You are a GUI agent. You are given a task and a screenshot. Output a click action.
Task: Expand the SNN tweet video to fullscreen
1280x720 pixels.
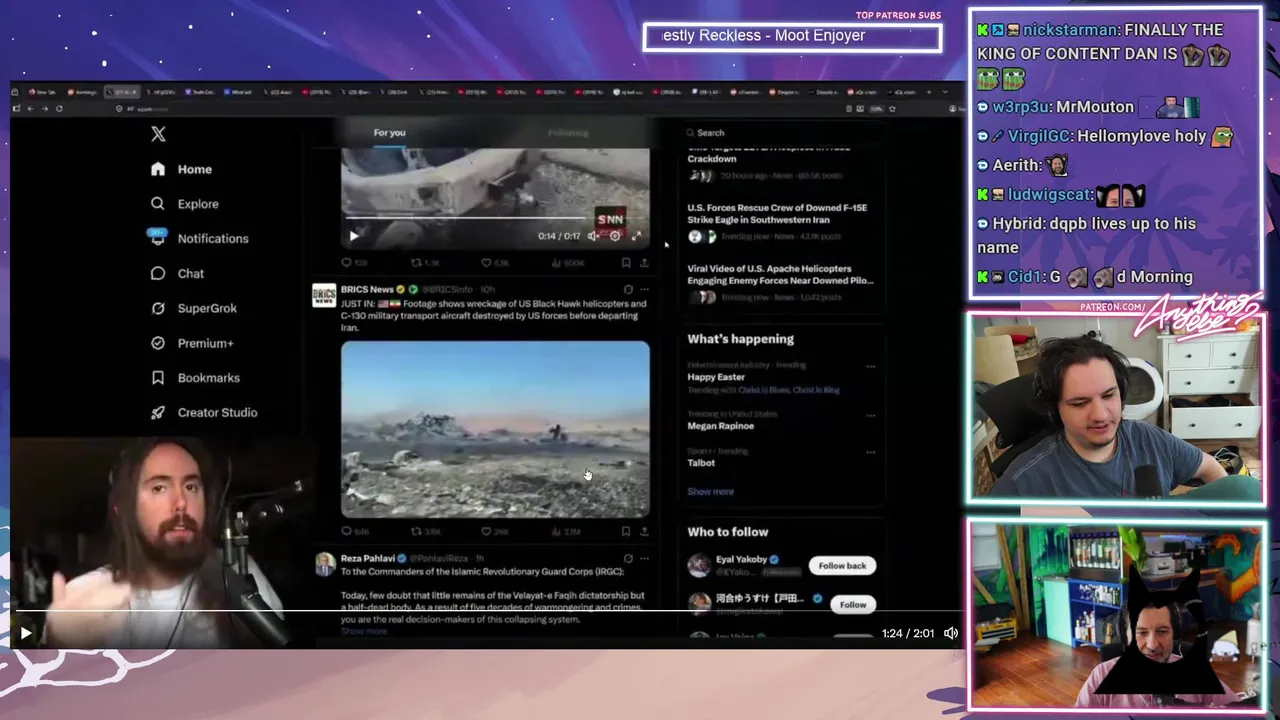pos(636,236)
